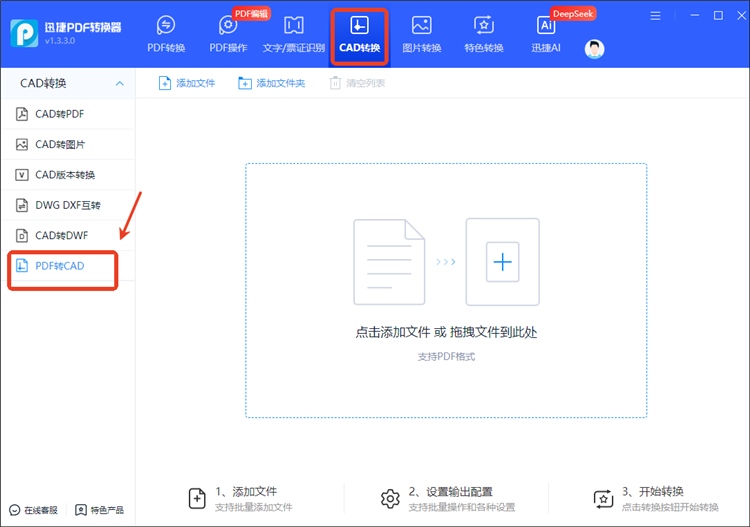Click the document illustration in drop area

389,262
